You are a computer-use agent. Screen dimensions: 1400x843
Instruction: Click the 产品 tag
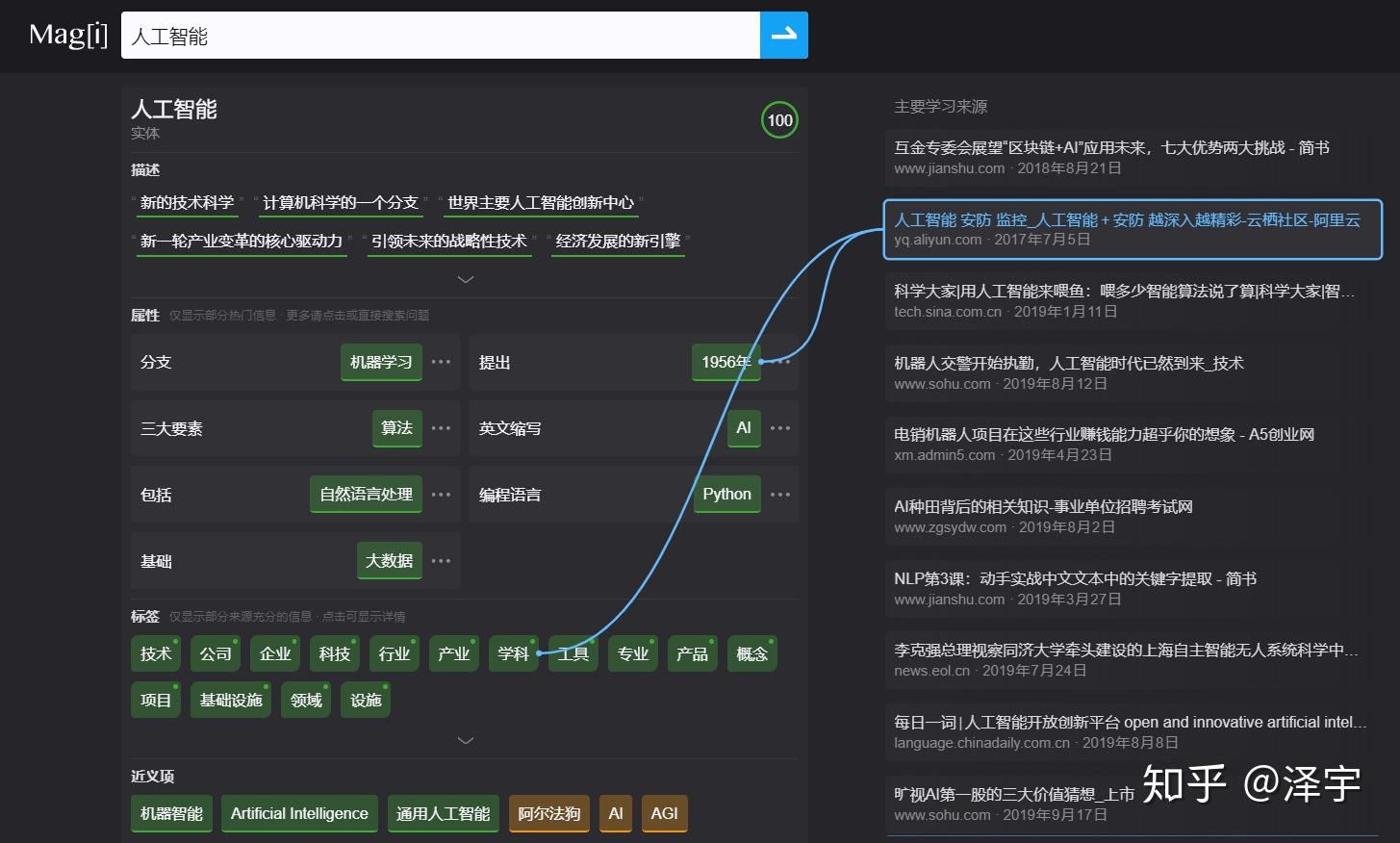(x=693, y=654)
